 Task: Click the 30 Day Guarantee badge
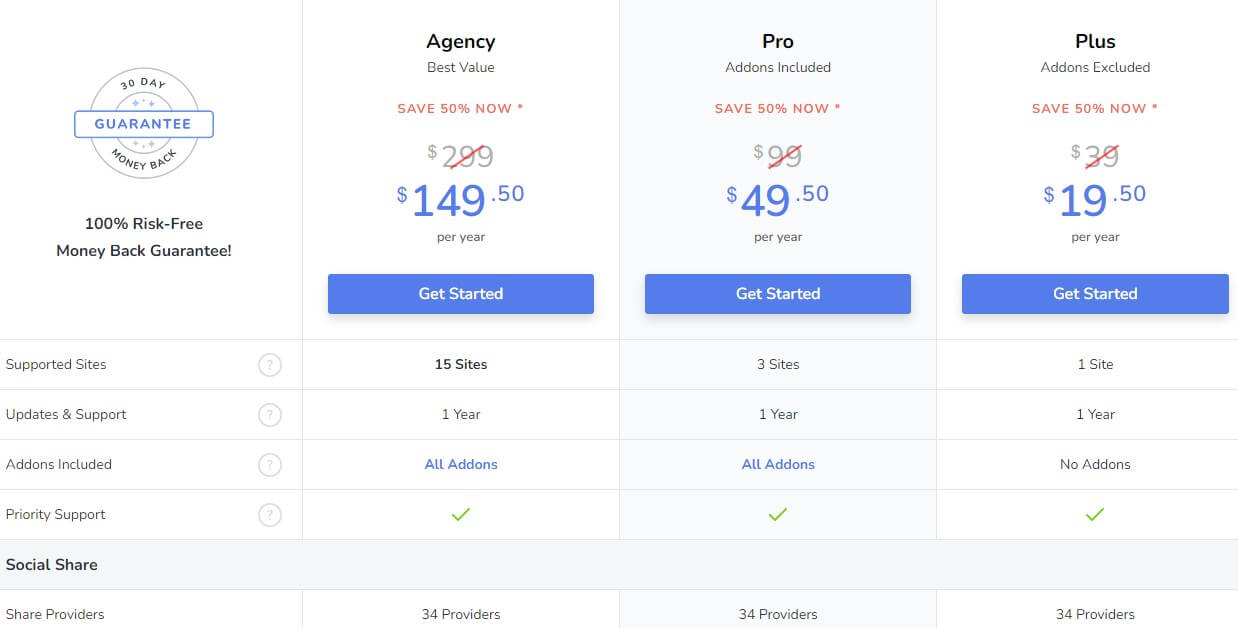click(144, 124)
